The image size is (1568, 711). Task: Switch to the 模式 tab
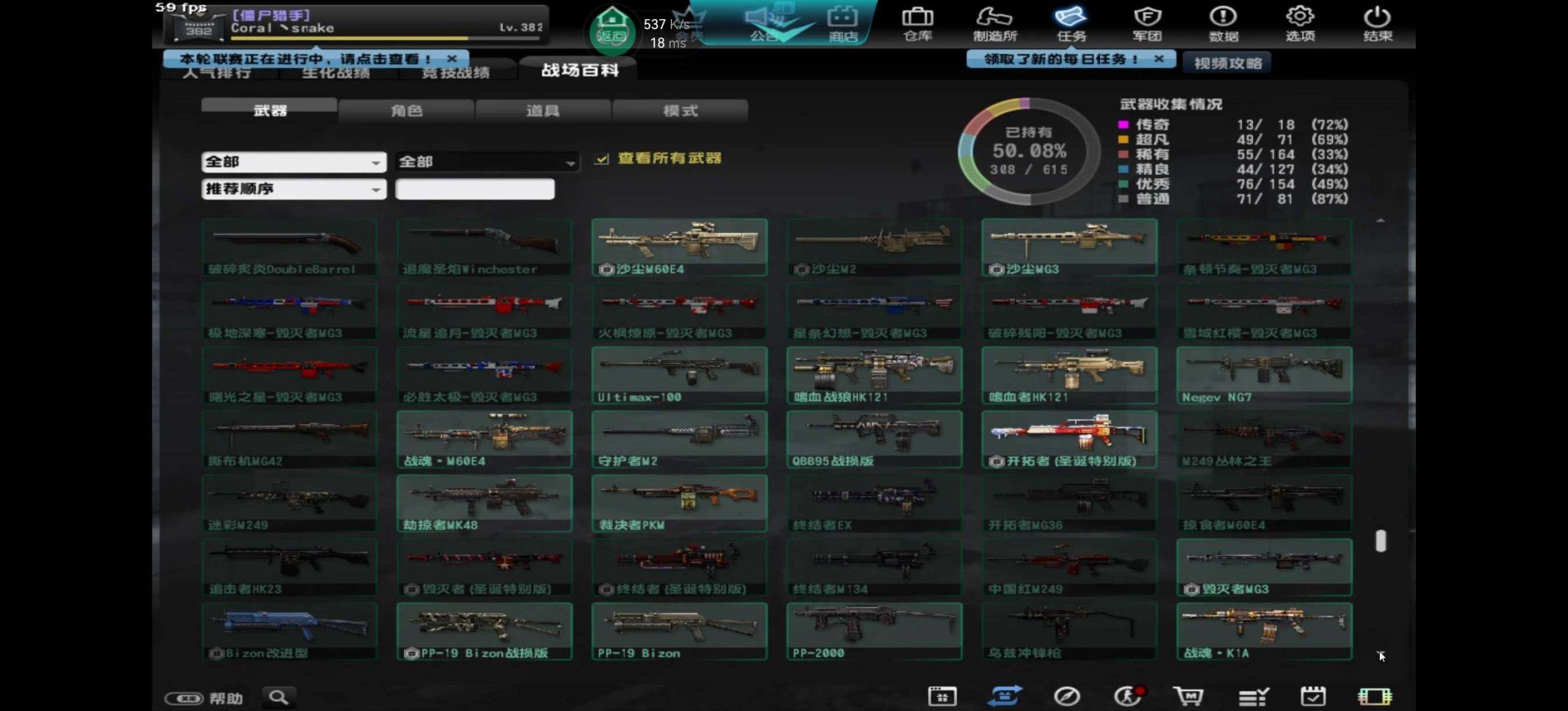(x=680, y=111)
